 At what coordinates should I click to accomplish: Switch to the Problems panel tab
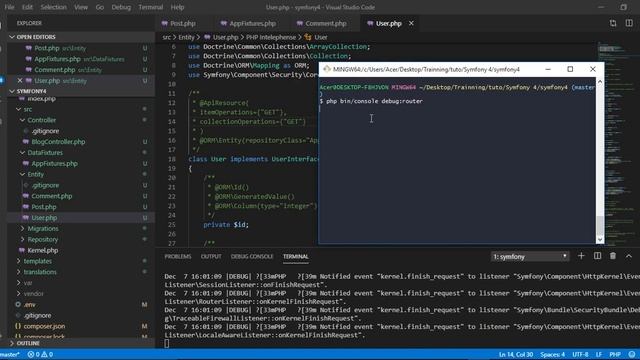pyautogui.click(x=178, y=256)
